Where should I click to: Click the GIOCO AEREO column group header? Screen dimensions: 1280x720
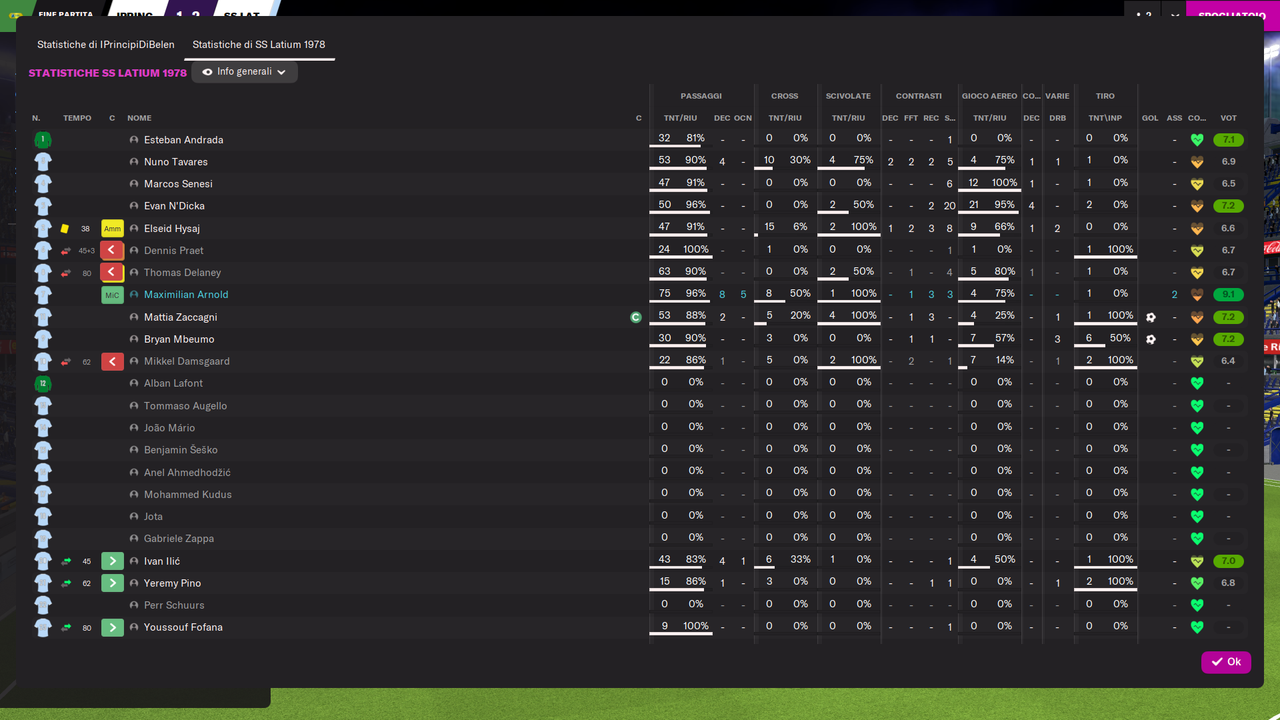(989, 96)
